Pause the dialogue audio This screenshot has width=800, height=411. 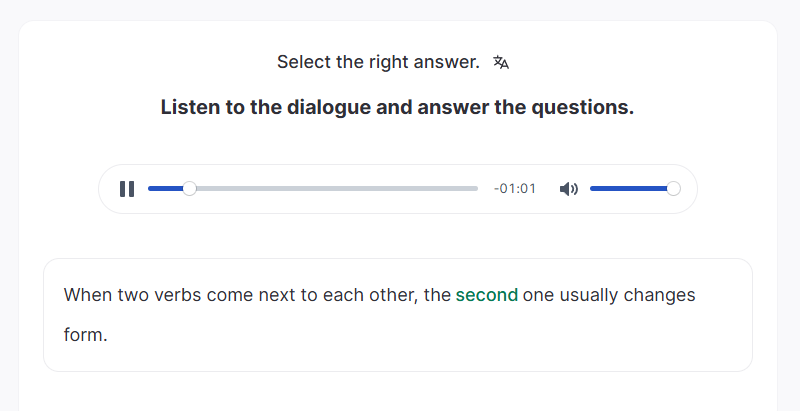coord(127,189)
